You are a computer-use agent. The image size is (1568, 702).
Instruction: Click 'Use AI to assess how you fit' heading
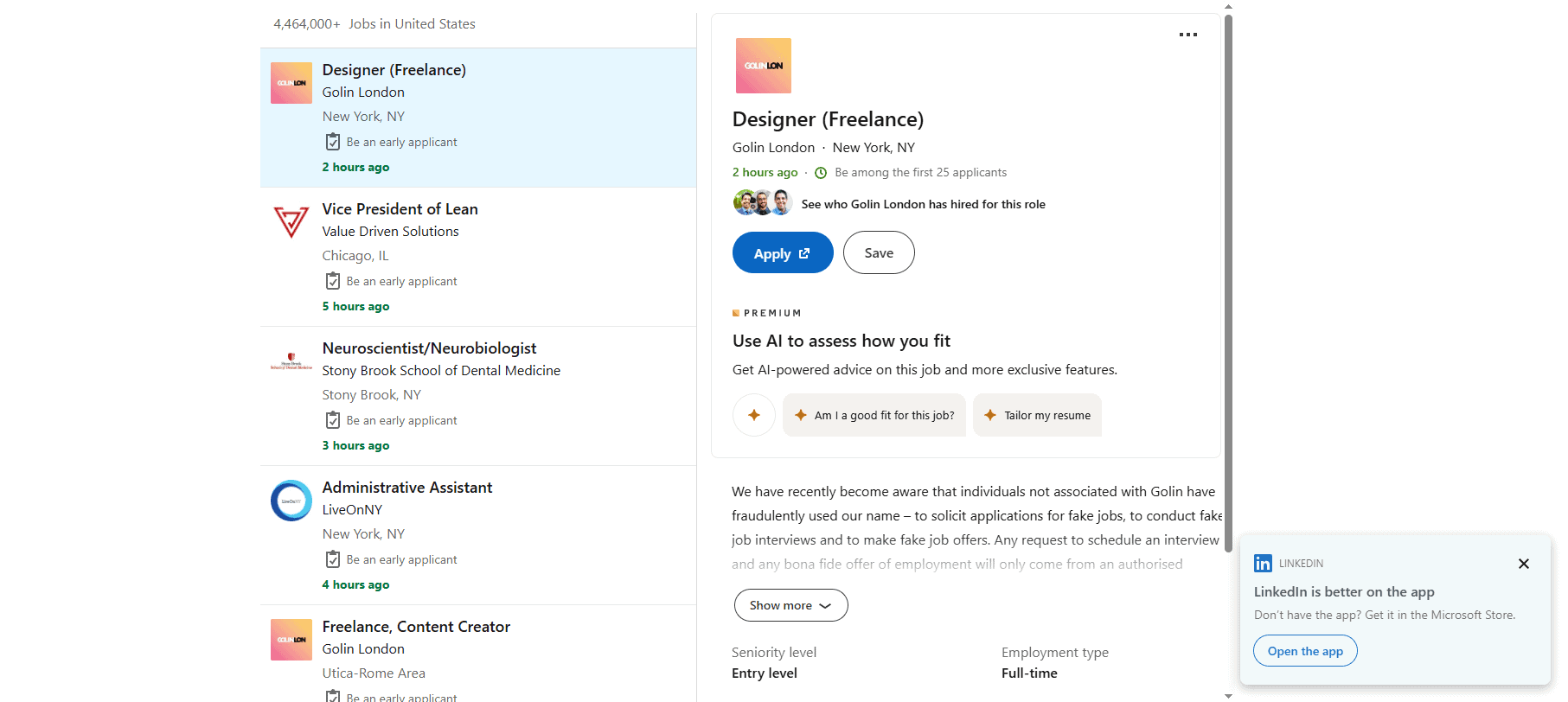pyautogui.click(x=842, y=341)
